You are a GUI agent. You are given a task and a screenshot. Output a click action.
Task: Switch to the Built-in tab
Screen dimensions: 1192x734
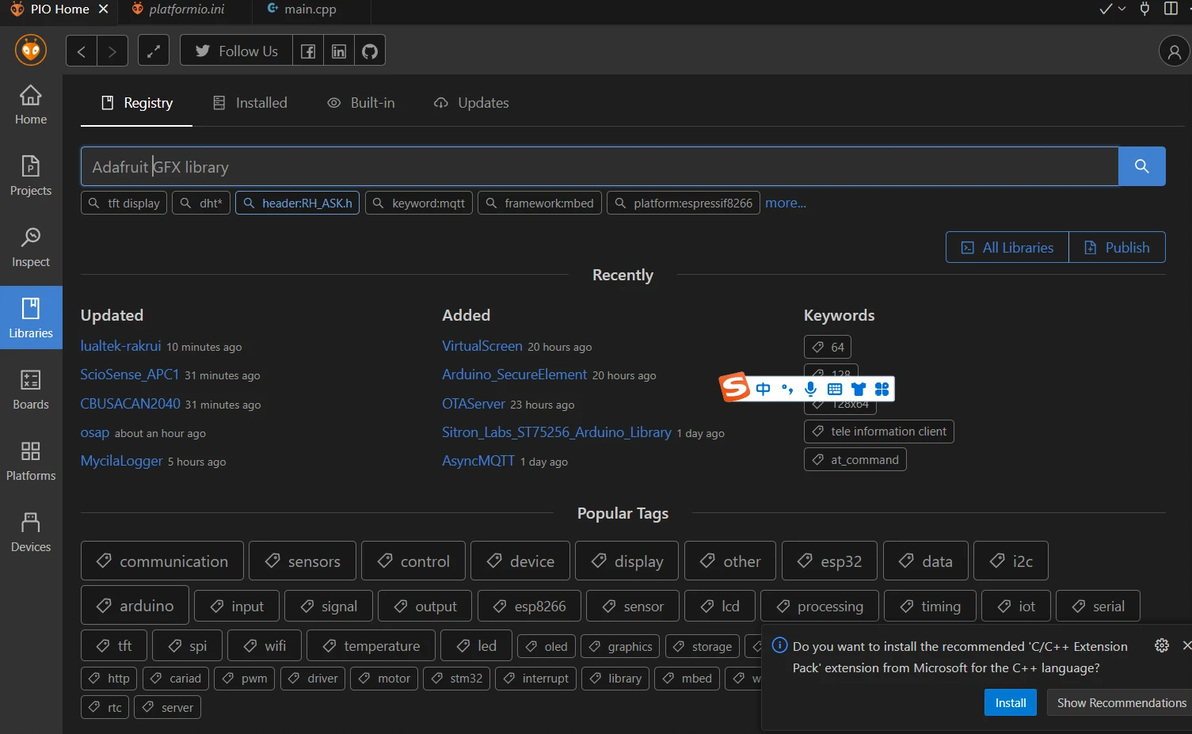360,103
